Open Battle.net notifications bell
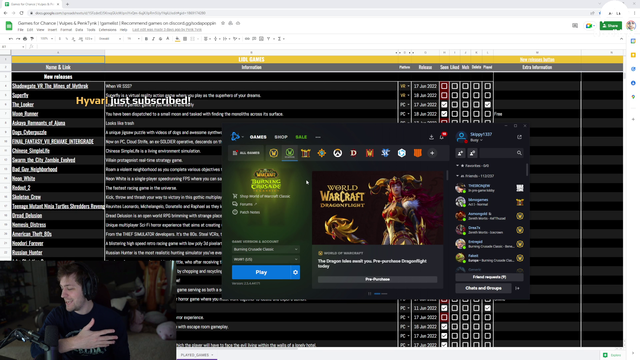 (x=442, y=137)
